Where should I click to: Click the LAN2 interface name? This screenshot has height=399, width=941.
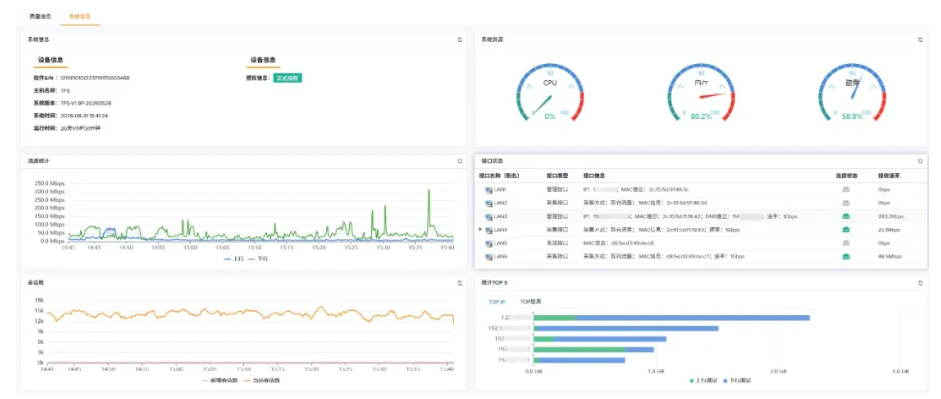click(x=501, y=203)
